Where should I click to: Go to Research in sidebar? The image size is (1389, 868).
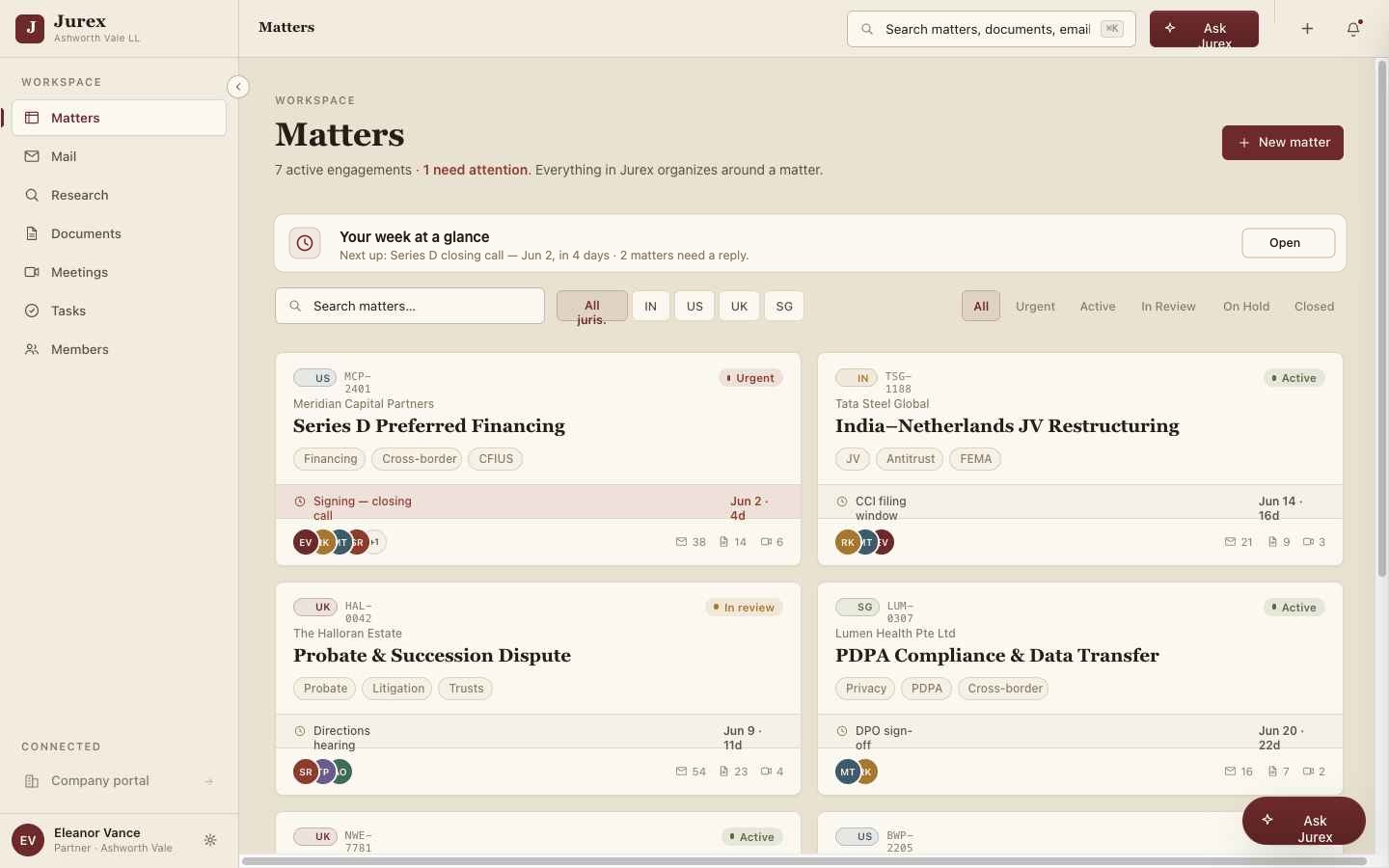click(x=119, y=195)
